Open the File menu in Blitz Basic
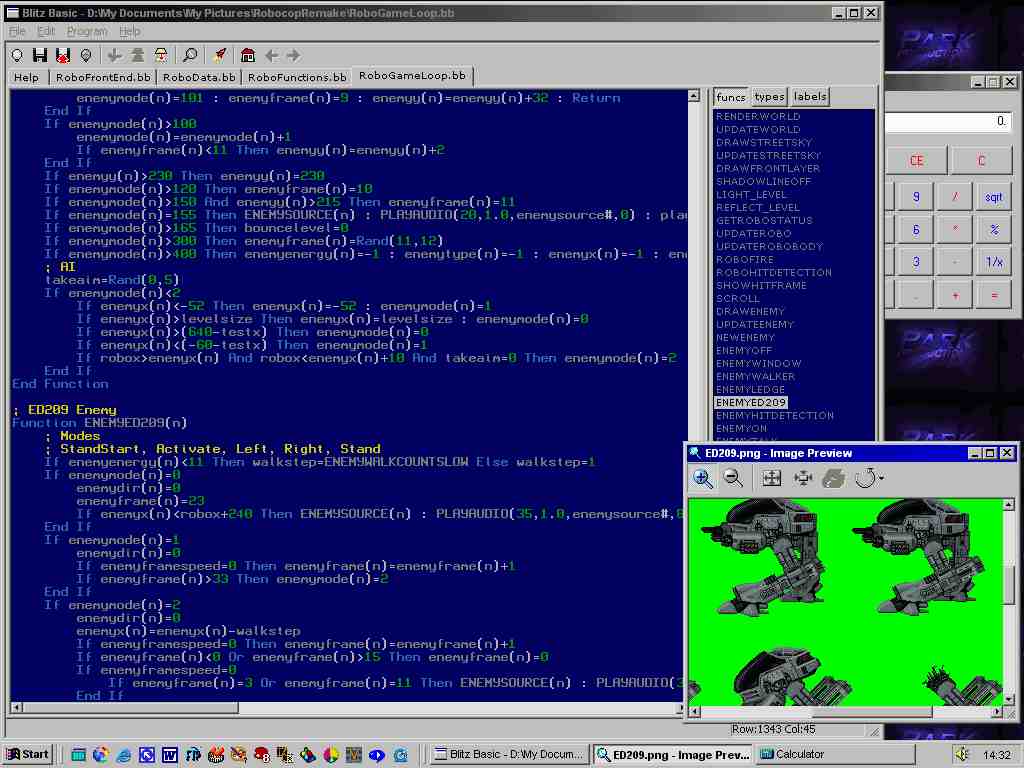This screenshot has height=768, width=1024. click(18, 31)
